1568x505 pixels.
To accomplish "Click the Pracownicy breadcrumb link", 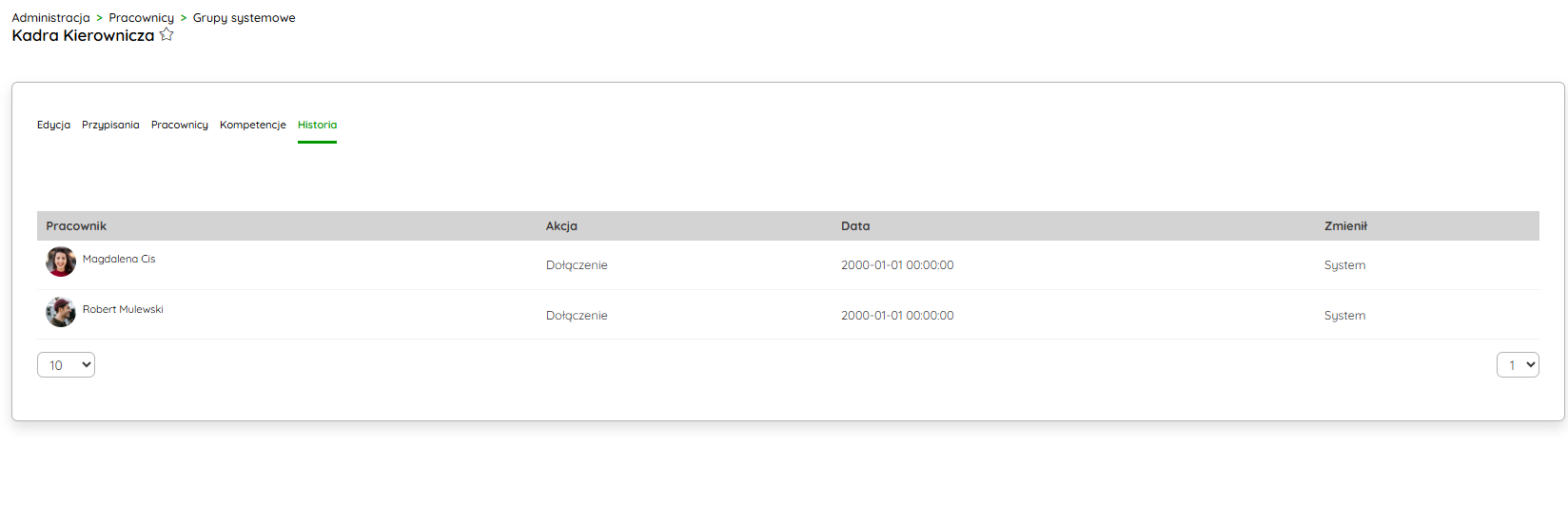I will pyautogui.click(x=142, y=18).
